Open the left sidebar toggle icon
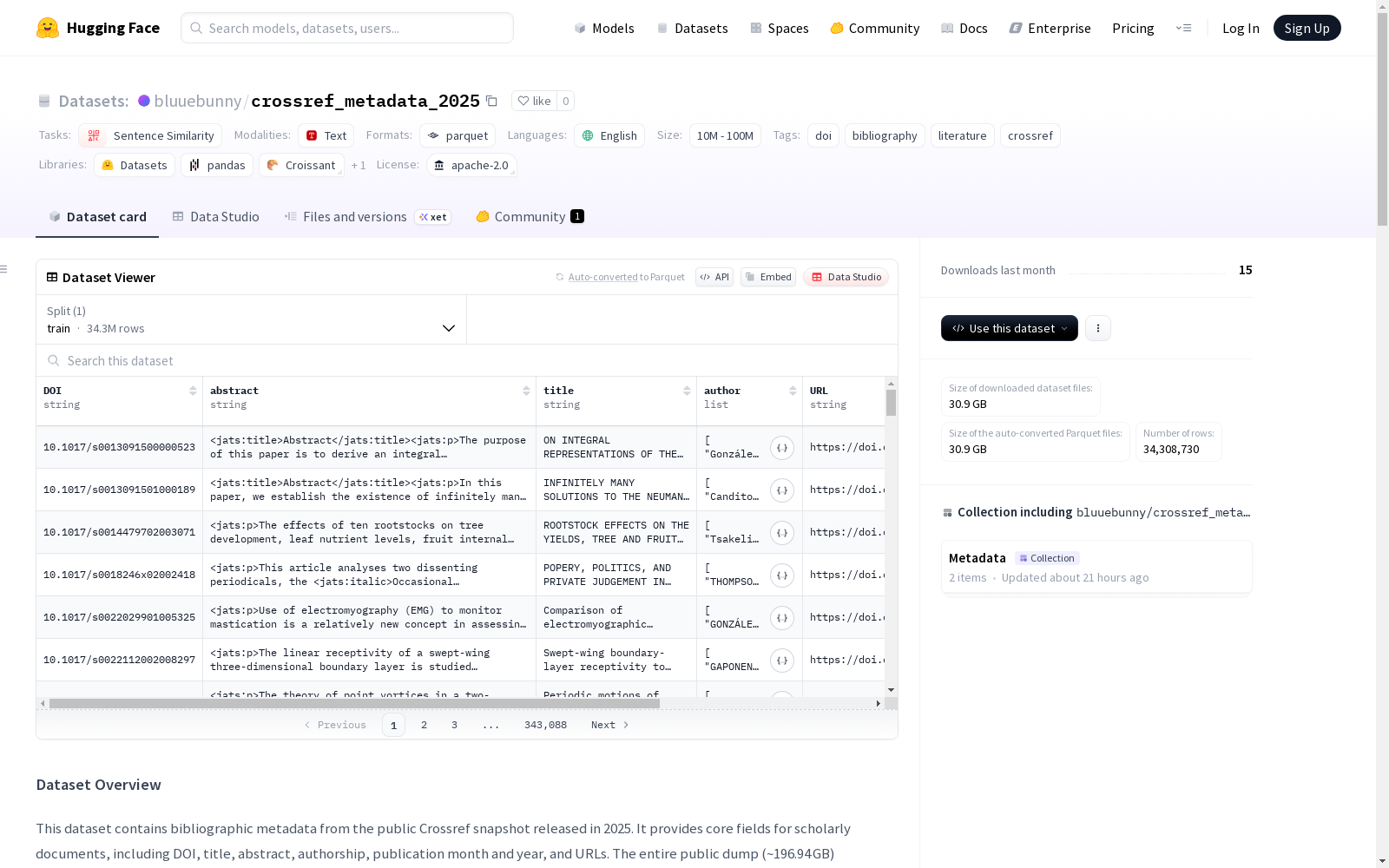Screen dimensions: 1389x868 click(x=4, y=269)
